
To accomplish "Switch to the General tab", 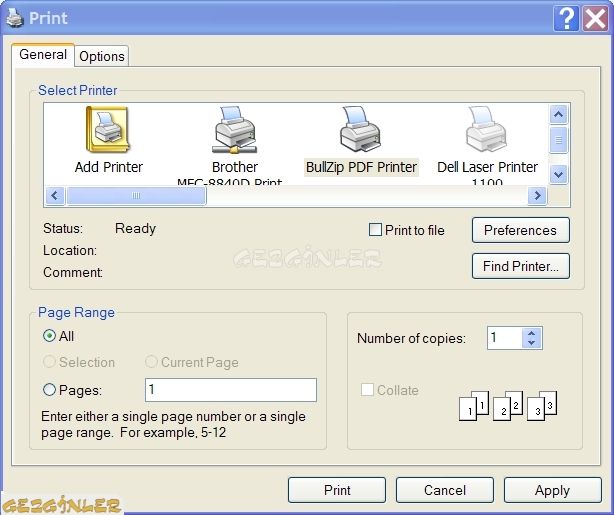I will tap(43, 54).
